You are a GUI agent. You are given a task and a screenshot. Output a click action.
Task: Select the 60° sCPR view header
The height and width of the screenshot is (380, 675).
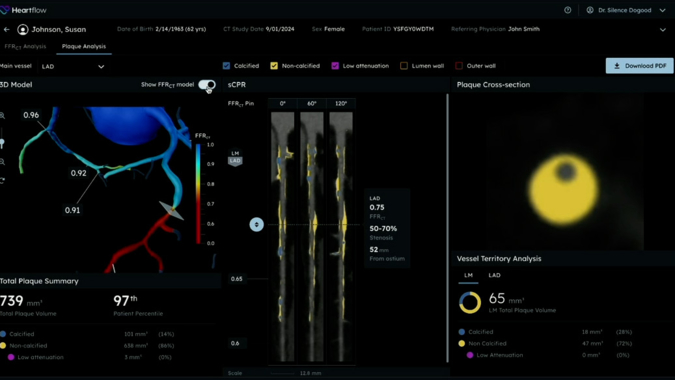pos(312,104)
